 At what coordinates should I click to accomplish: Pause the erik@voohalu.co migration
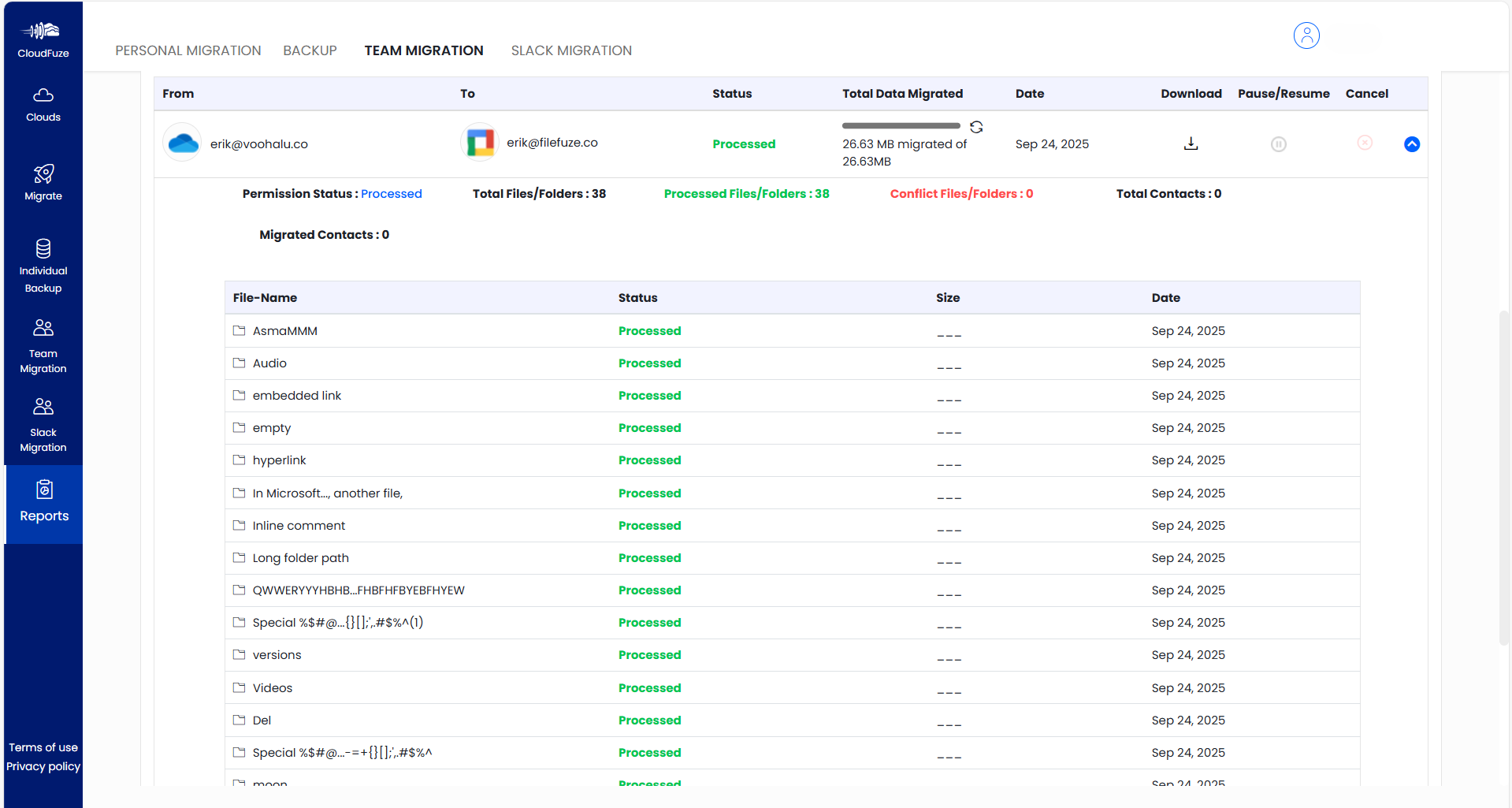point(1278,144)
